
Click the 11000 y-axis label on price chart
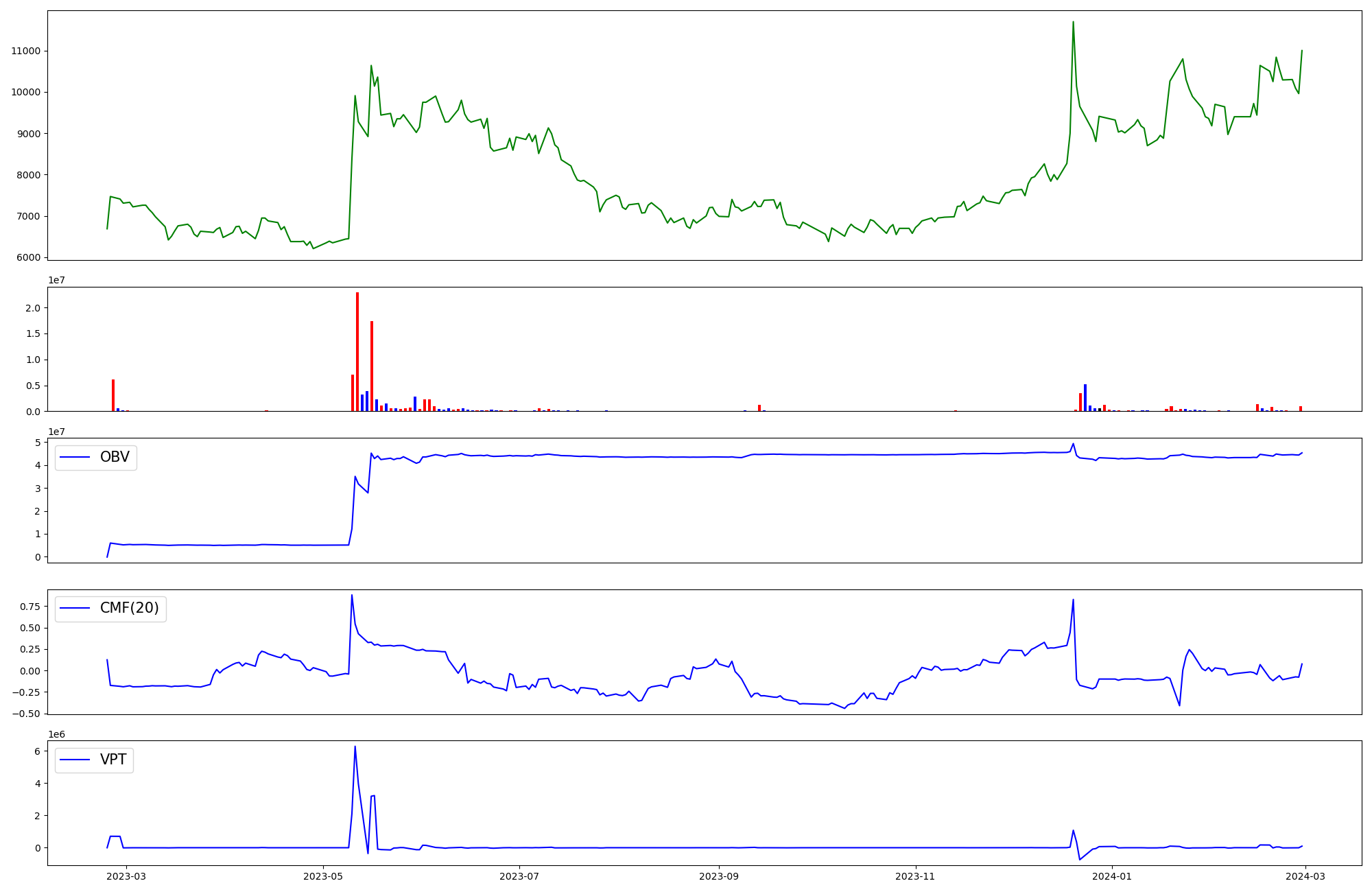26,51
